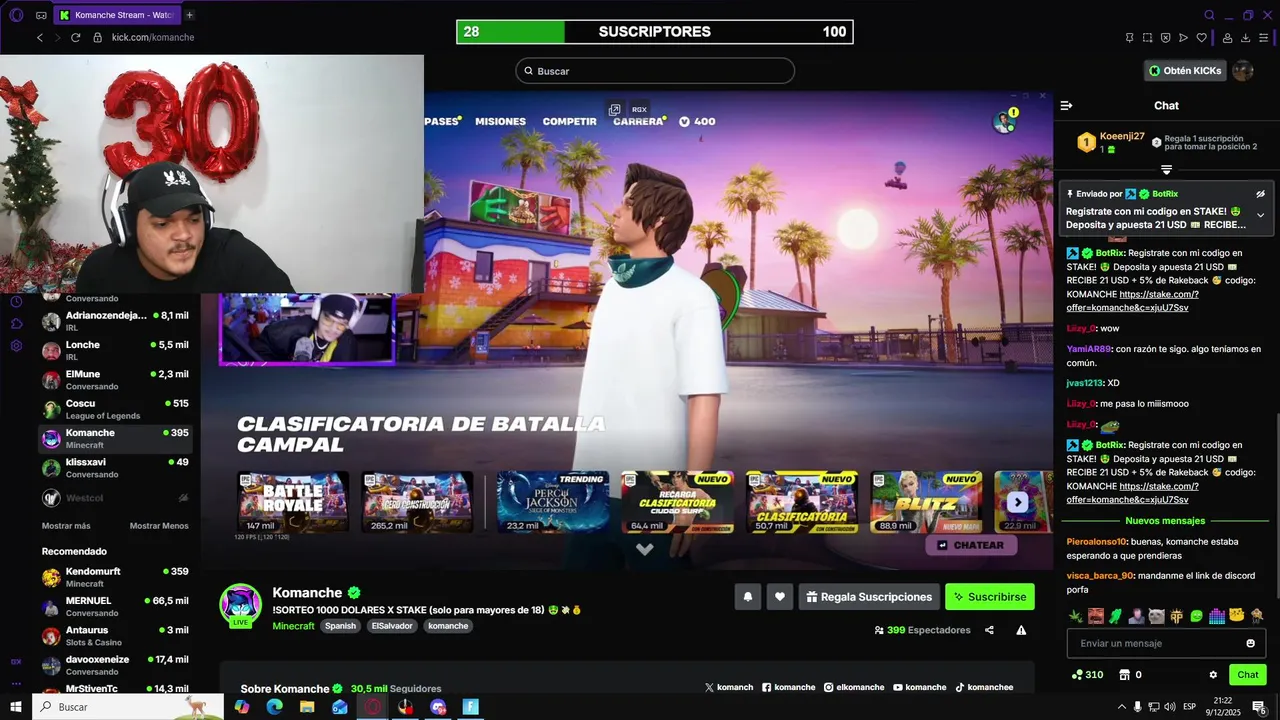Expand the pinned BotRix message chevron
Screen dimensions: 1280x720
coord(1260,215)
